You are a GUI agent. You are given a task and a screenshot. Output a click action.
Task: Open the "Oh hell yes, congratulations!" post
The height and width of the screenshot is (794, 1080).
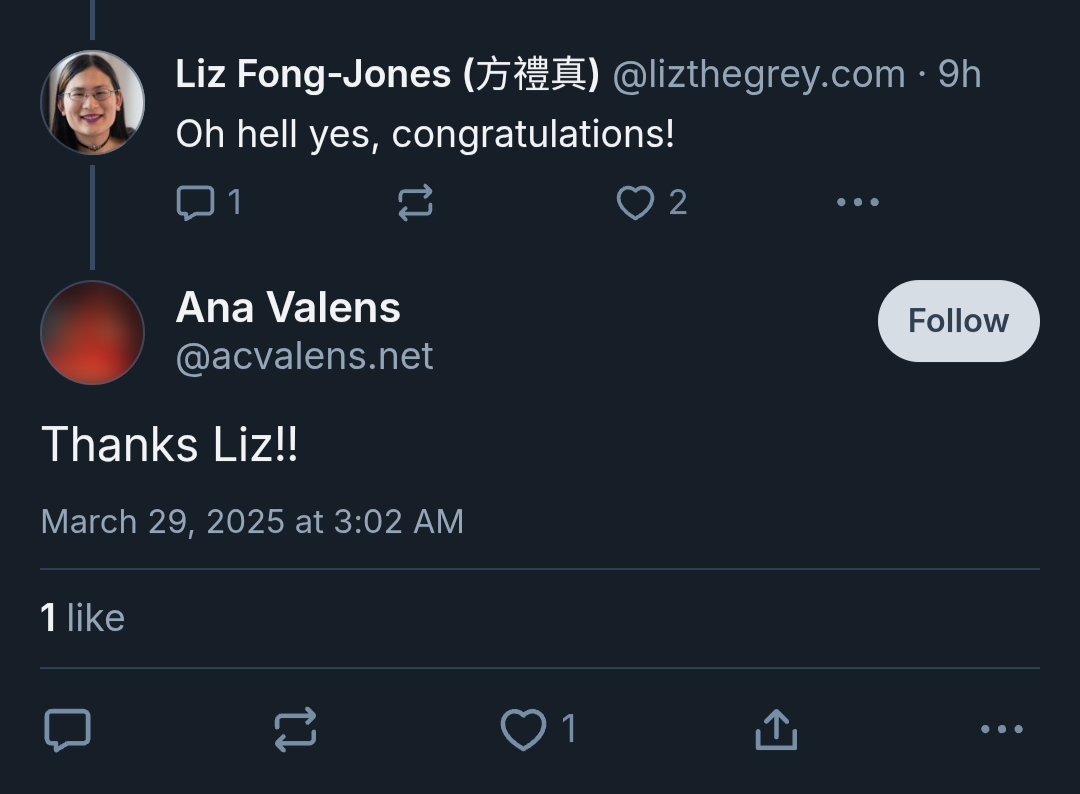[x=425, y=134]
